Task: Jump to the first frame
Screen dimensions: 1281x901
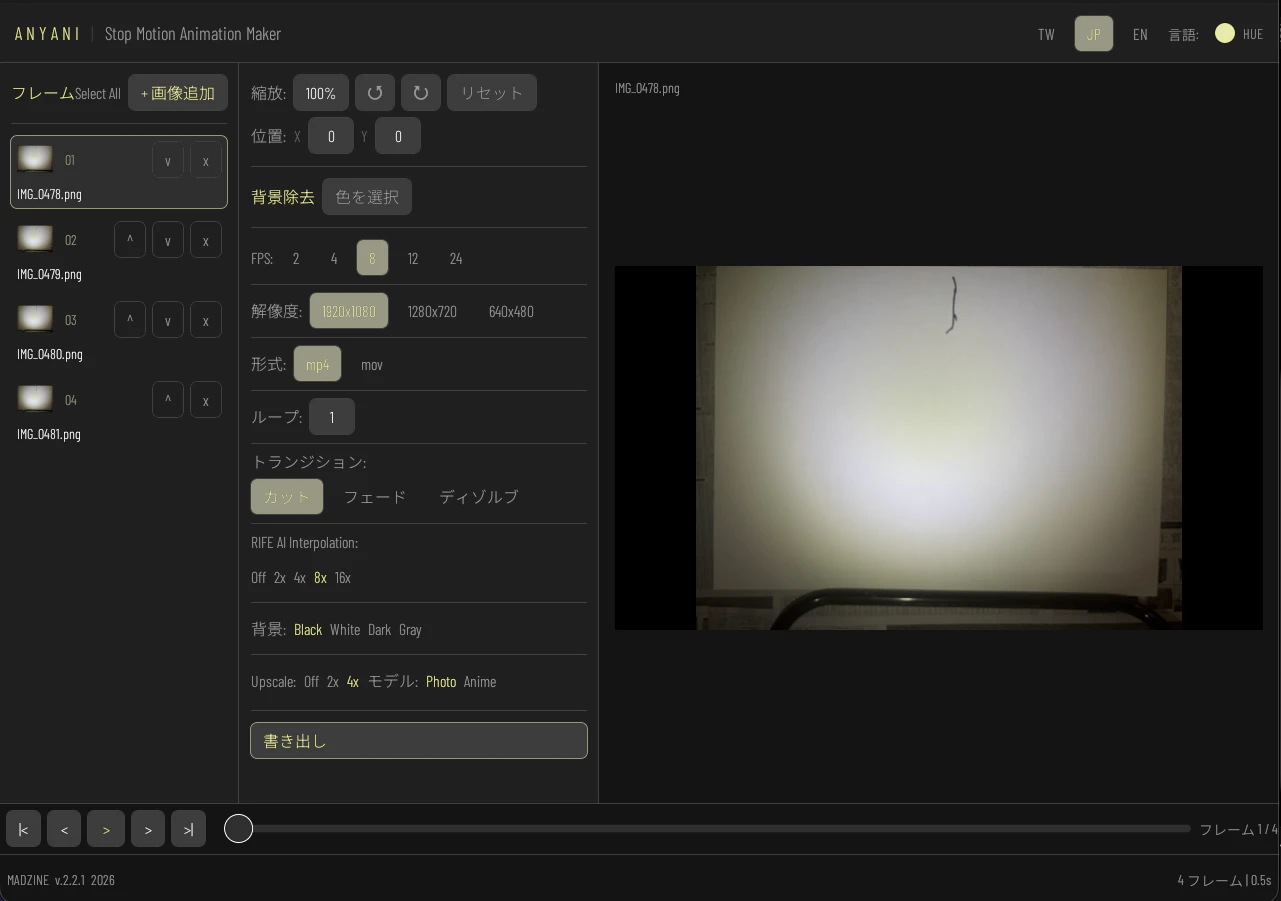Action: point(23,829)
